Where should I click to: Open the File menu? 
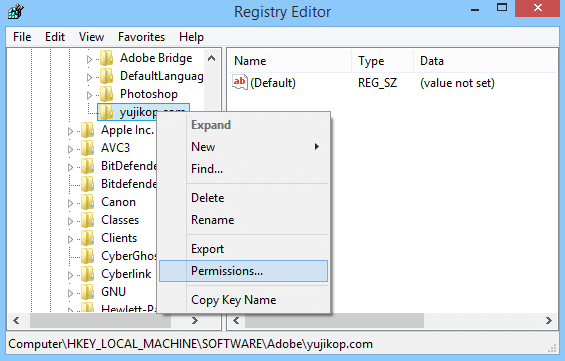pos(22,37)
